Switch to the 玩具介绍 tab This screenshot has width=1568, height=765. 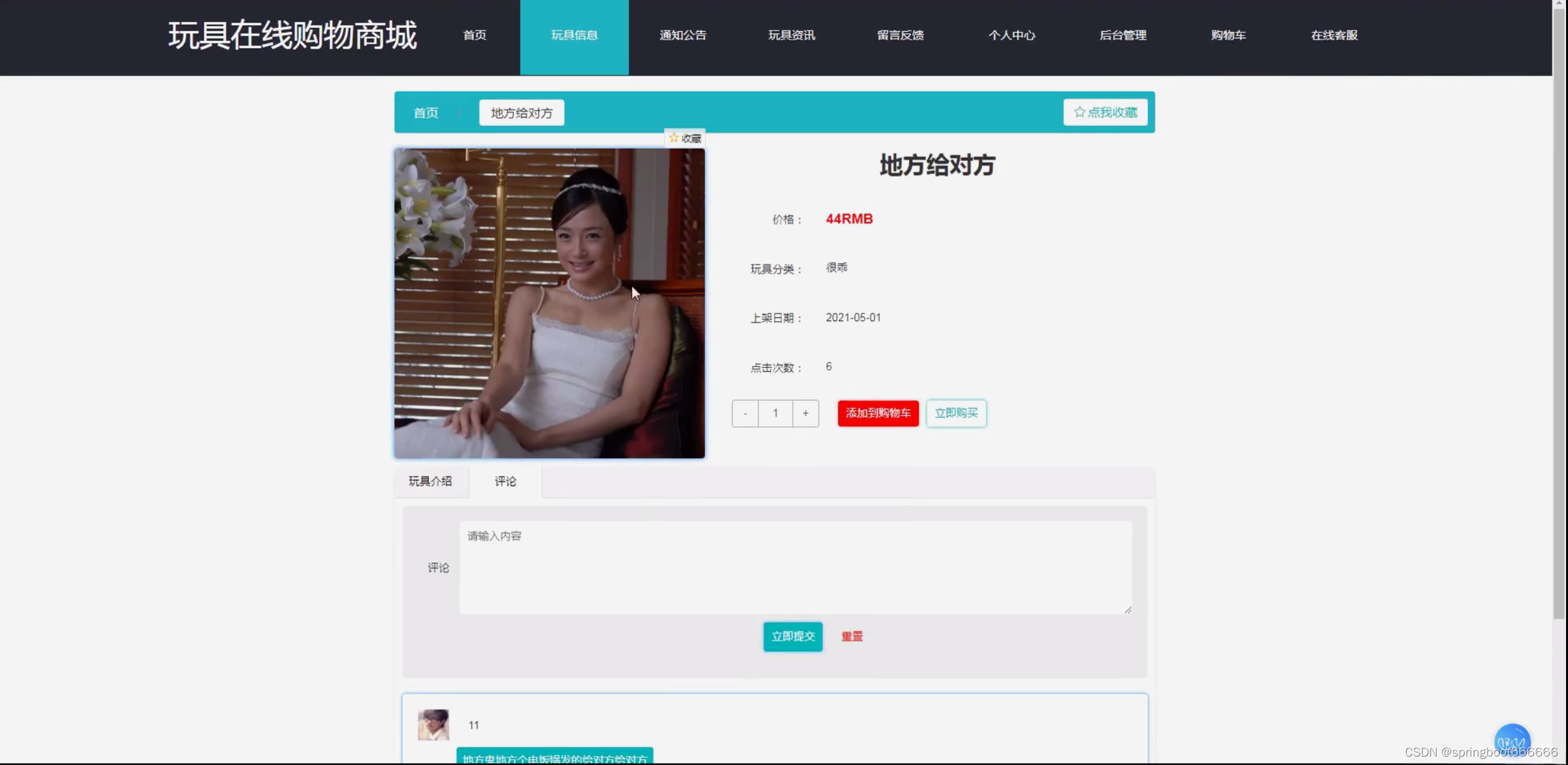click(x=430, y=482)
